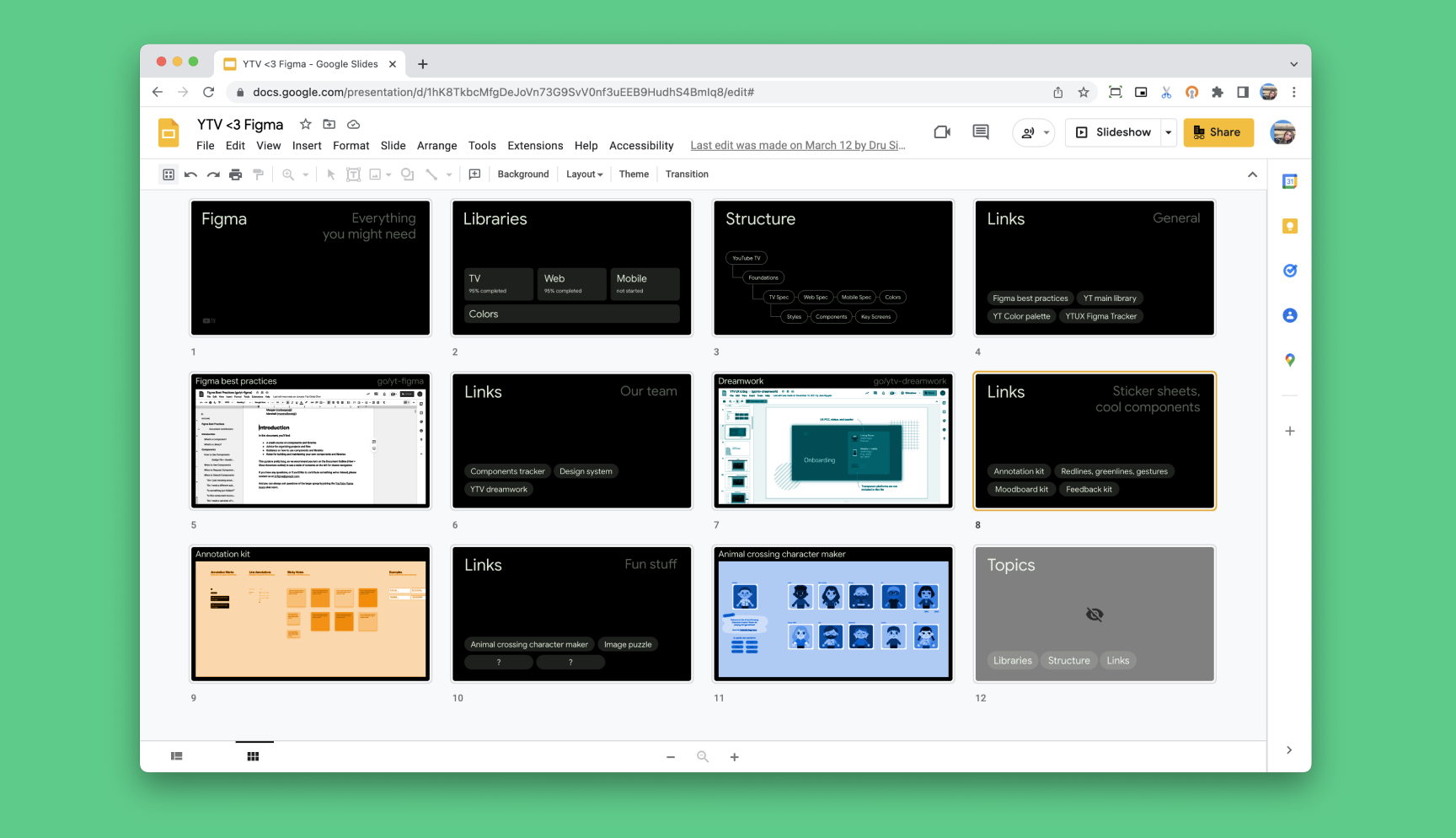Select the Line tool
The image size is (1456, 838).
pos(431,175)
